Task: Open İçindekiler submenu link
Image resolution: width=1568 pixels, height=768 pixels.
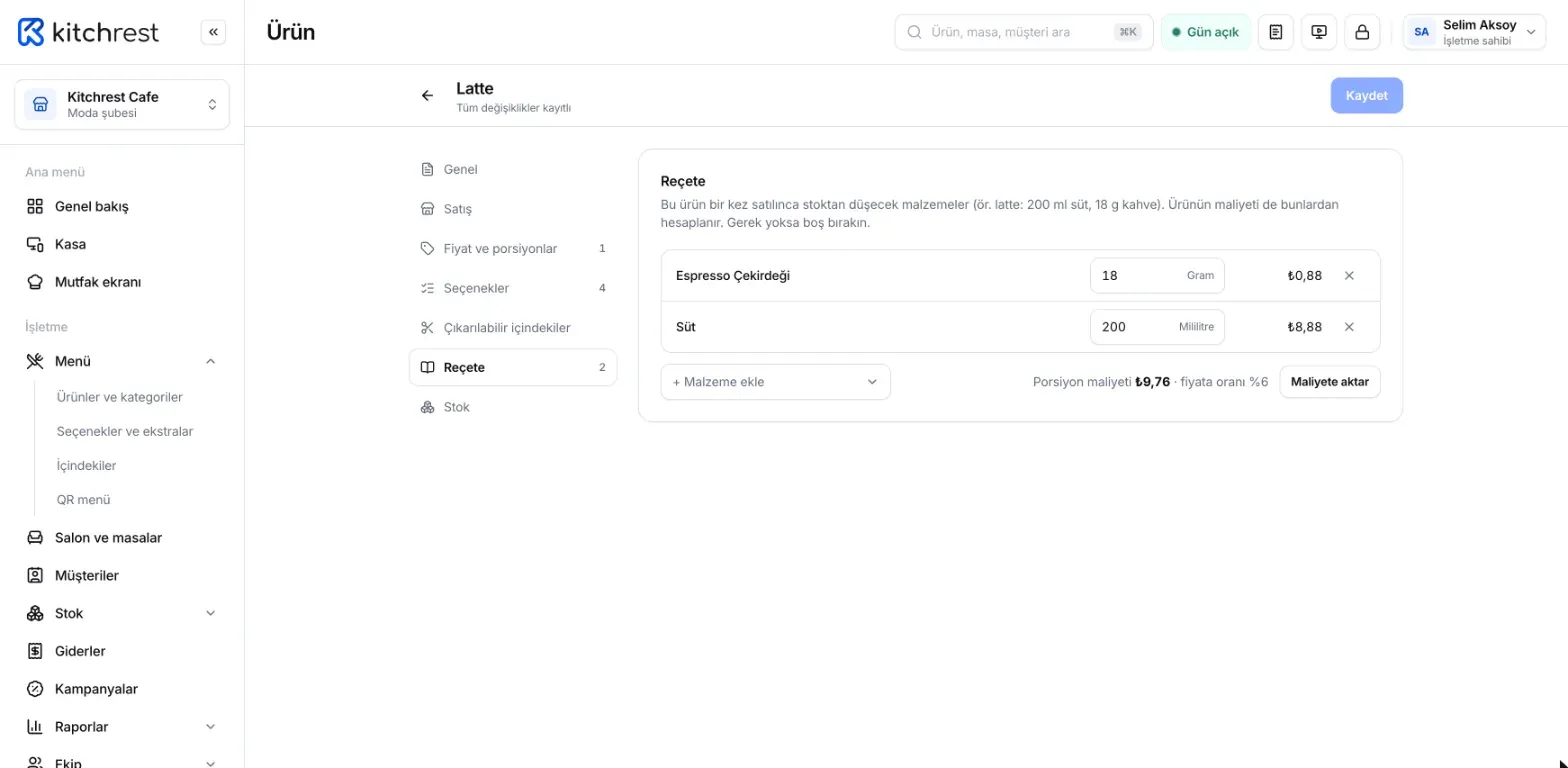Action: [87, 465]
